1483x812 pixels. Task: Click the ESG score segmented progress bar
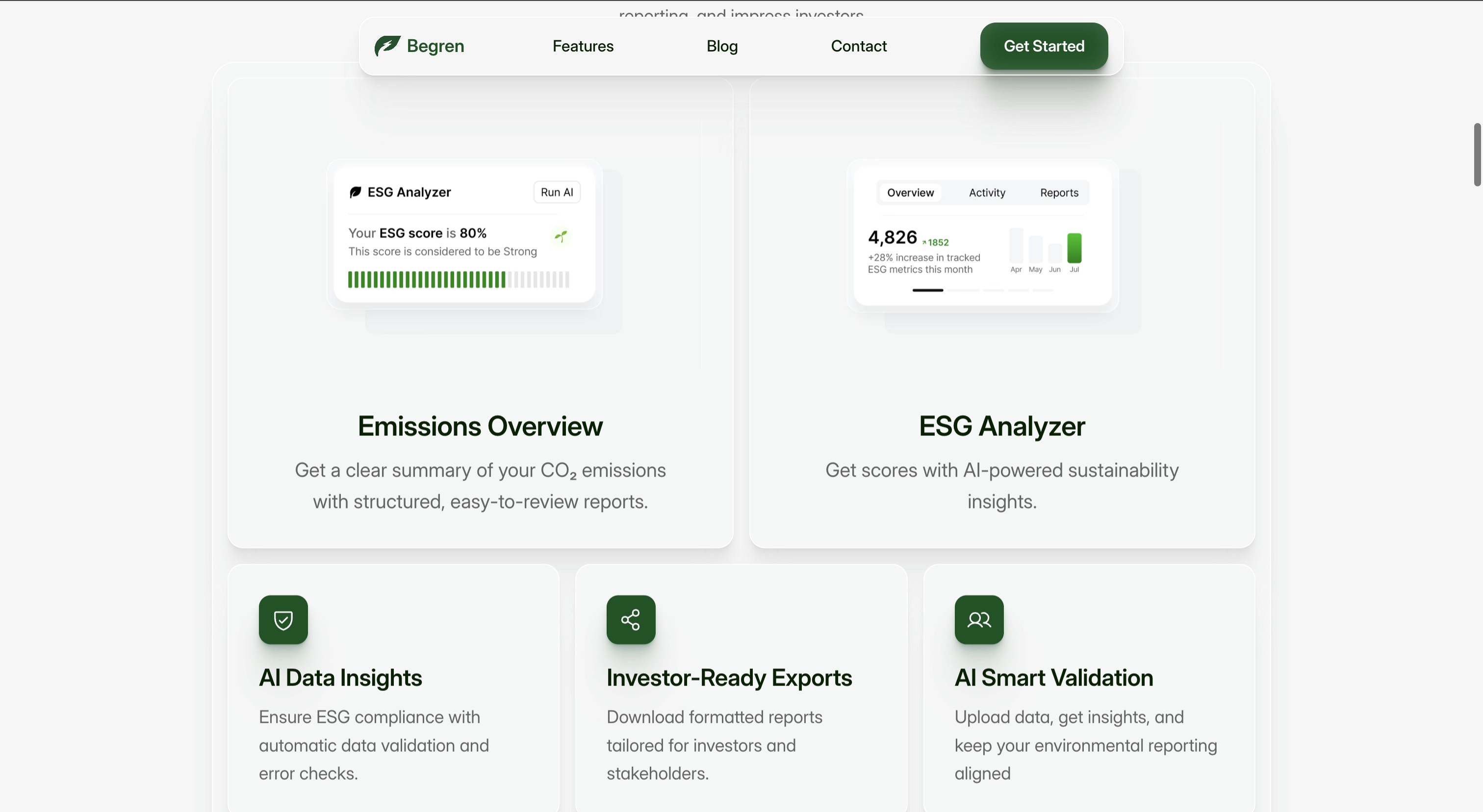[458, 279]
